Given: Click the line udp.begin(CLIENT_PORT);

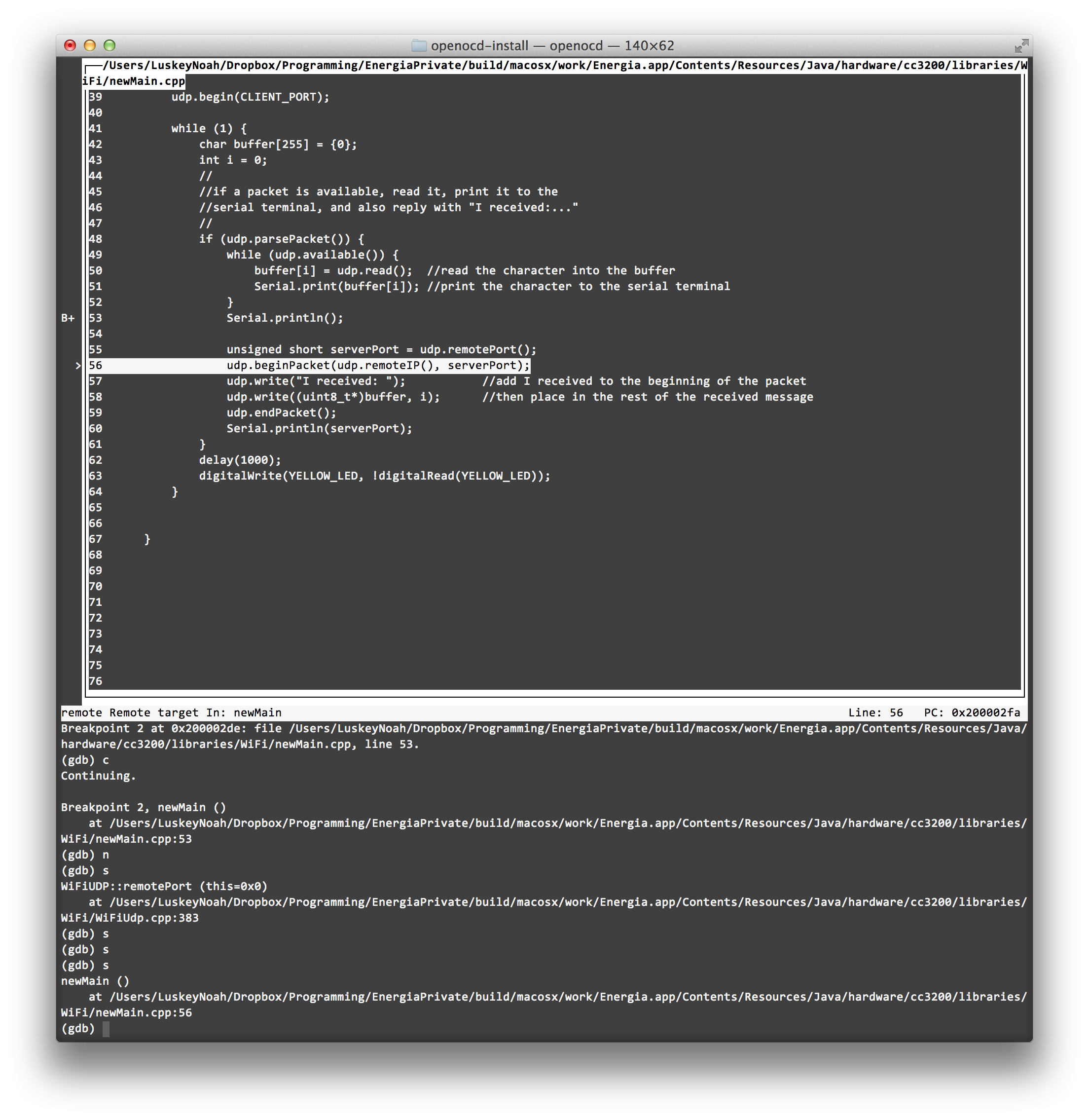Looking at the screenshot, I should point(251,97).
